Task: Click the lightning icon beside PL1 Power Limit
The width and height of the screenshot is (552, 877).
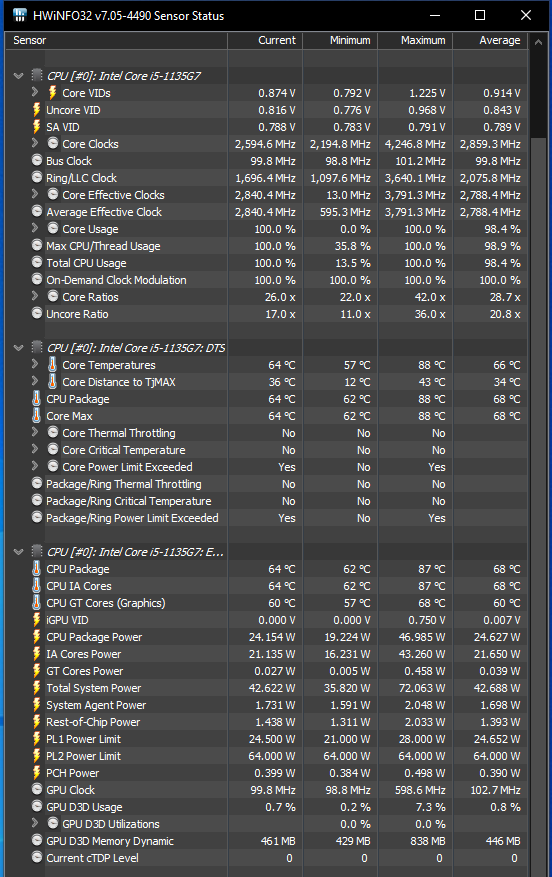Action: click(x=36, y=738)
